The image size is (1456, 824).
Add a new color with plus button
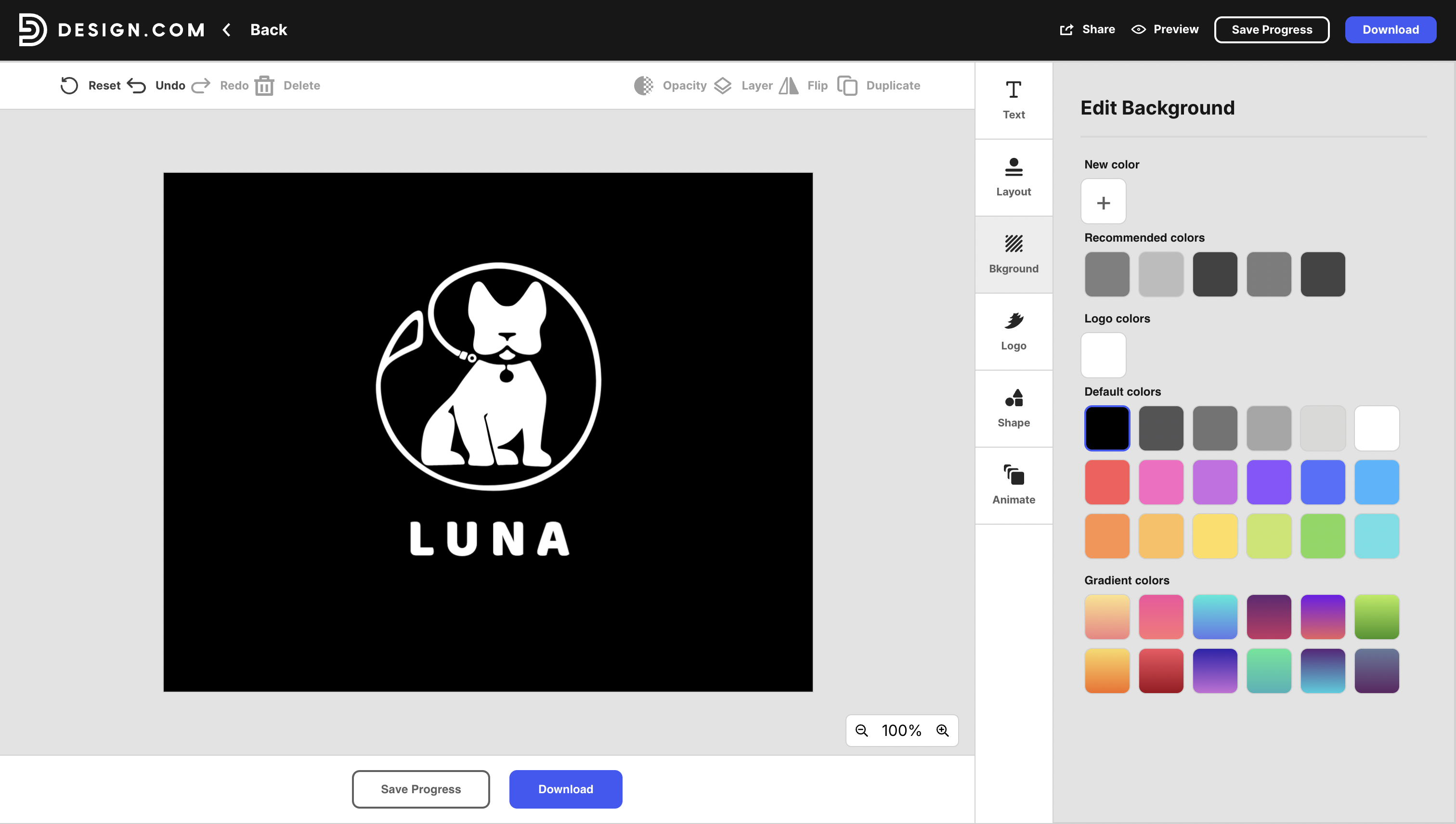[1104, 202]
